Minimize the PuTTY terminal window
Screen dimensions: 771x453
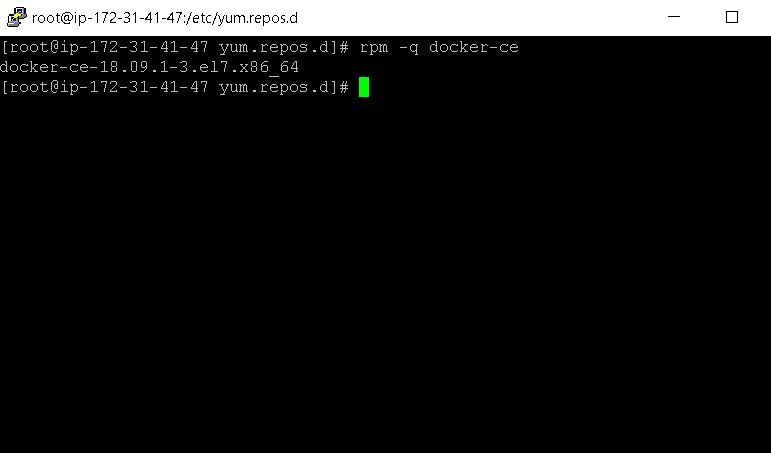[x=674, y=17]
